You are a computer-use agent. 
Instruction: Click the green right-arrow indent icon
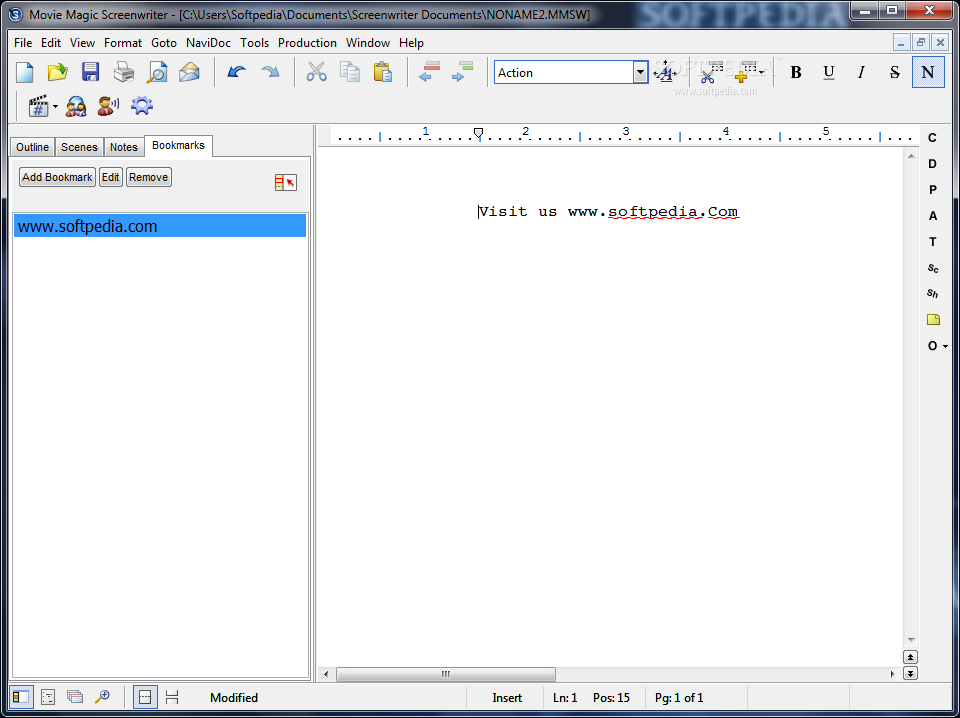pos(462,72)
